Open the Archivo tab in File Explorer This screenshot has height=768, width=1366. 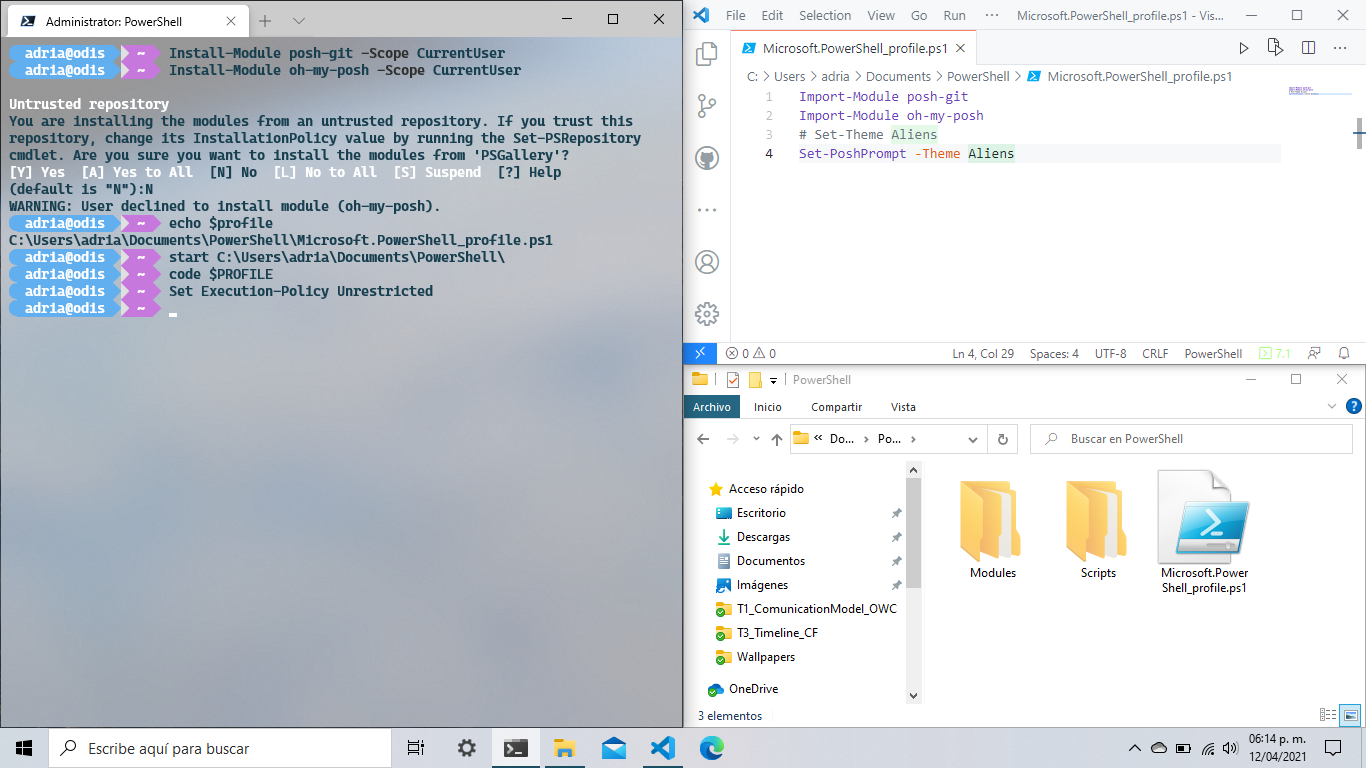pyautogui.click(x=712, y=407)
